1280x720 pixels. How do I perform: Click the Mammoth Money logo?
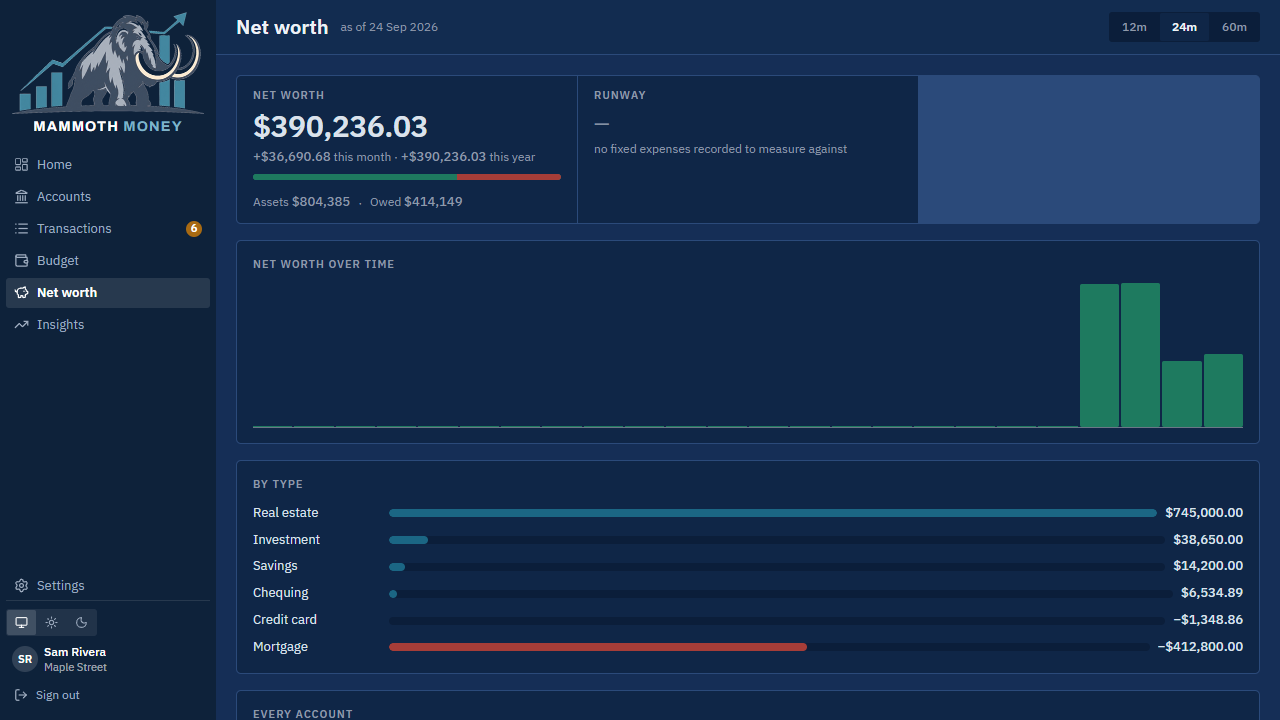(108, 73)
